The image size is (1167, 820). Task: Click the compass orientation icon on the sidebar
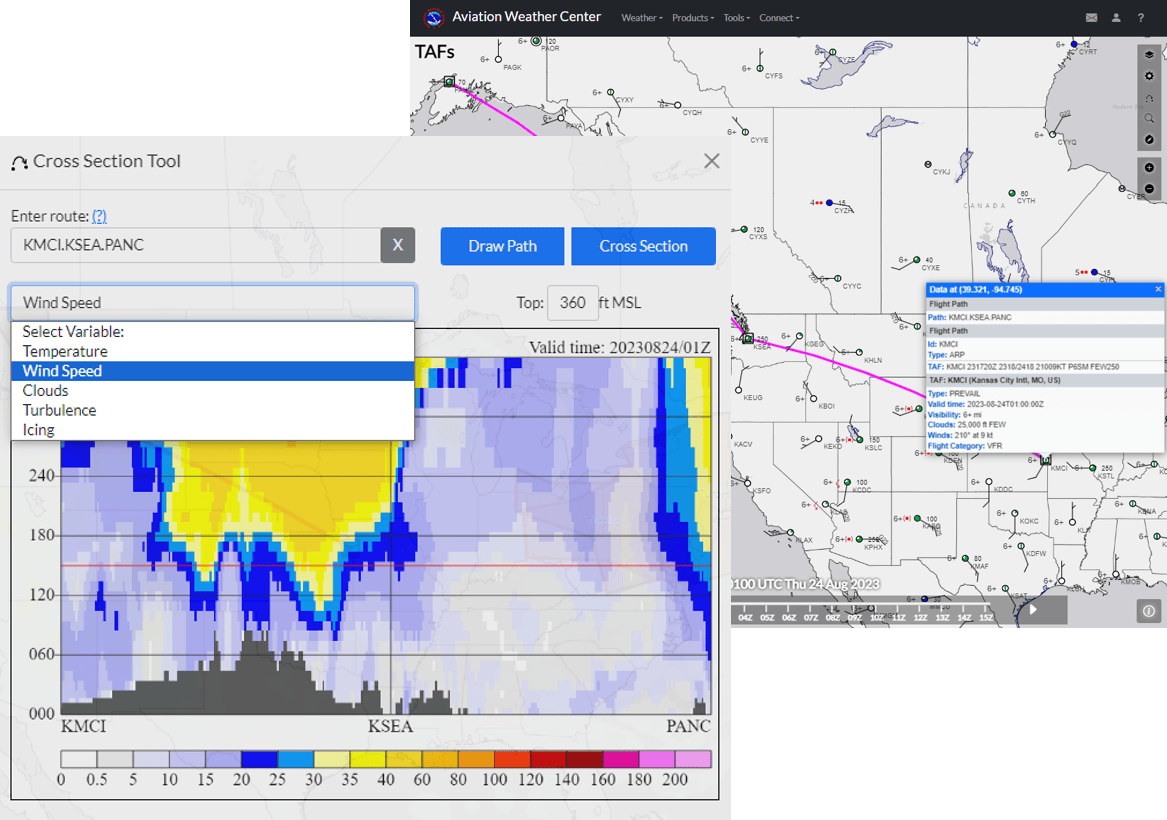1149,140
